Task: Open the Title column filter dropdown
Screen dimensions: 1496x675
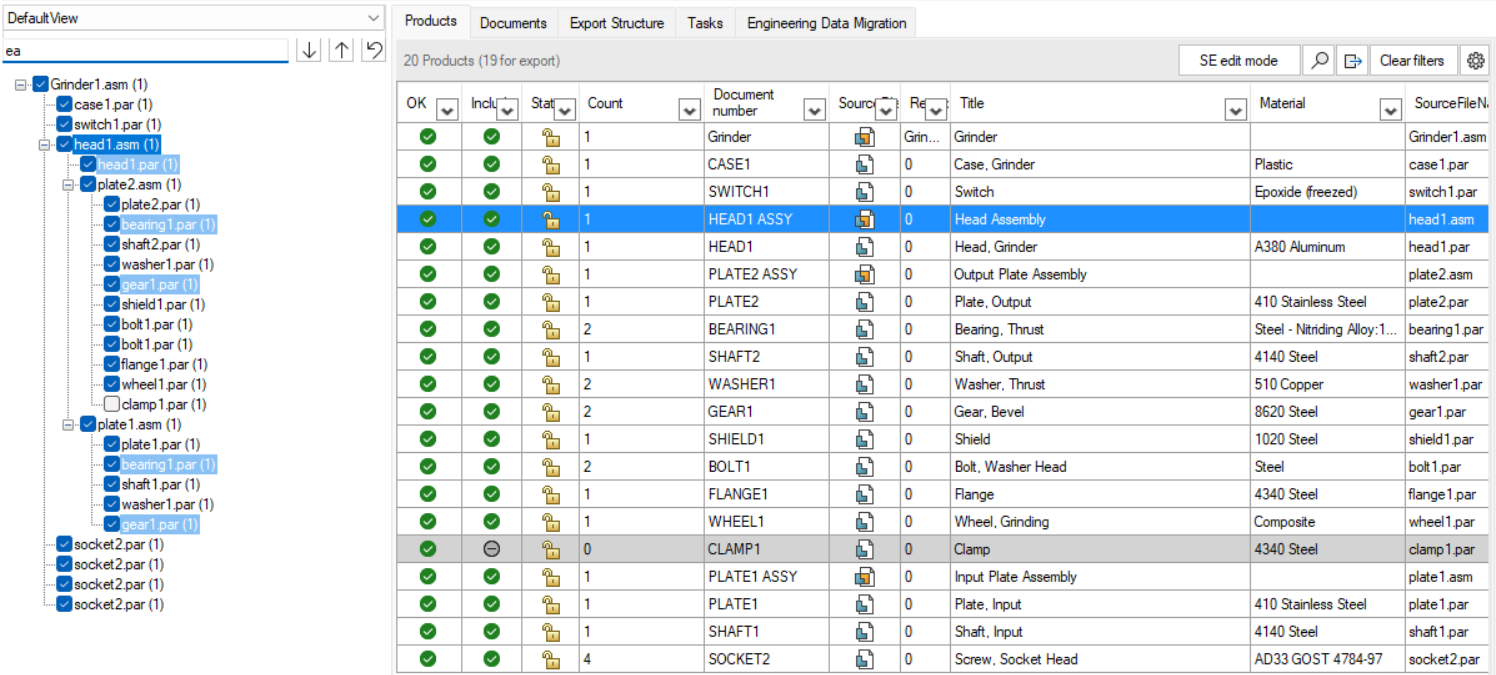Action: [x=1236, y=109]
